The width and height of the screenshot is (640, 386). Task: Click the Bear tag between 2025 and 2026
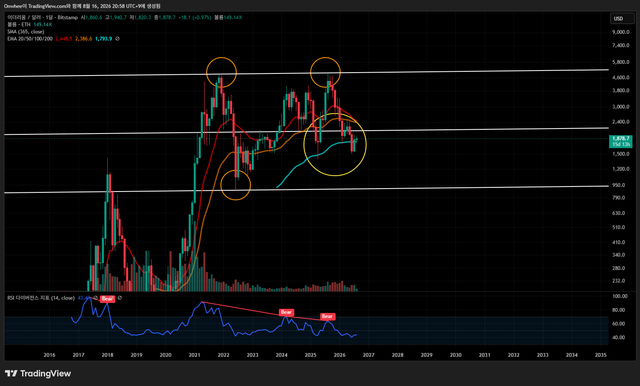pyautogui.click(x=327, y=316)
